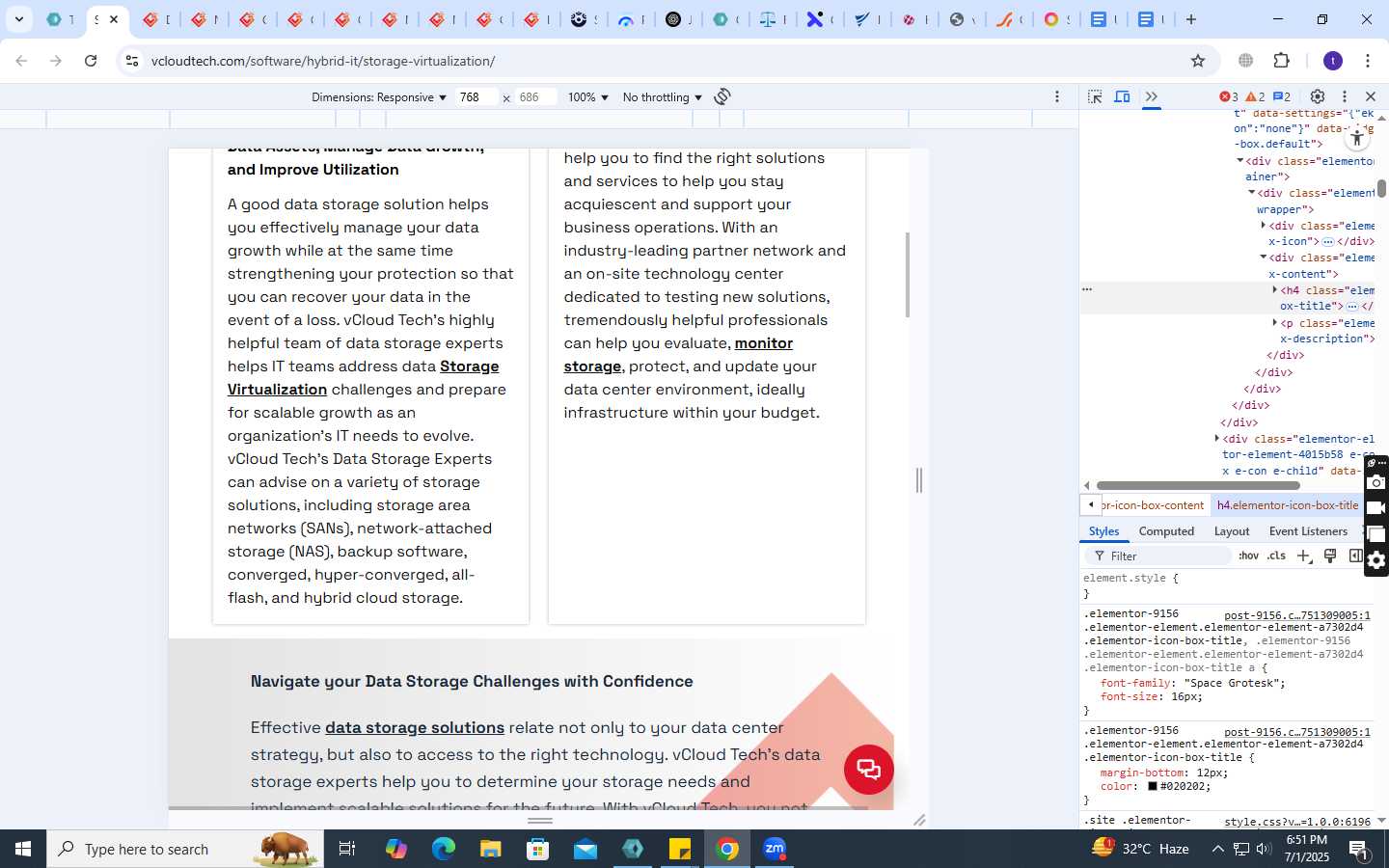Image resolution: width=1389 pixels, height=868 pixels.
Task: View site information icon in address bar
Action: pos(132,61)
